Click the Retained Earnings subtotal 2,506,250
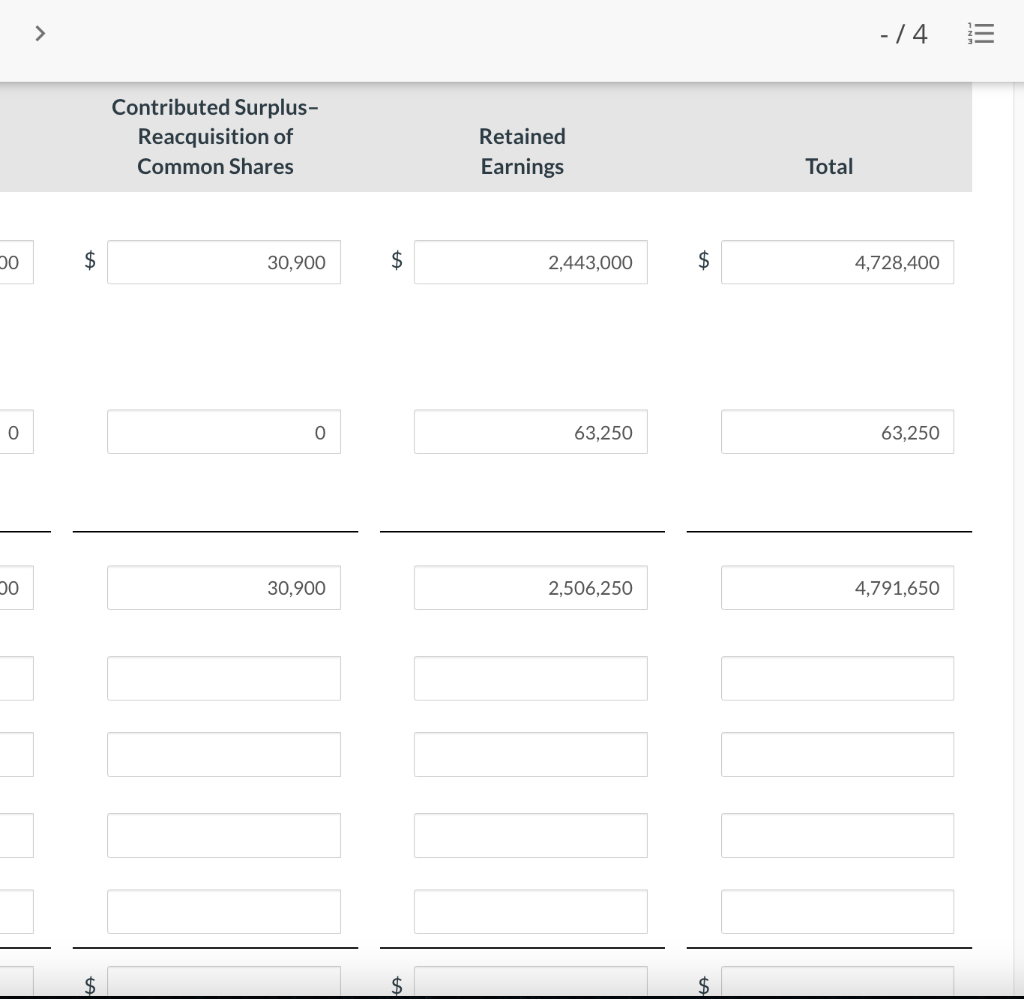 coord(530,587)
